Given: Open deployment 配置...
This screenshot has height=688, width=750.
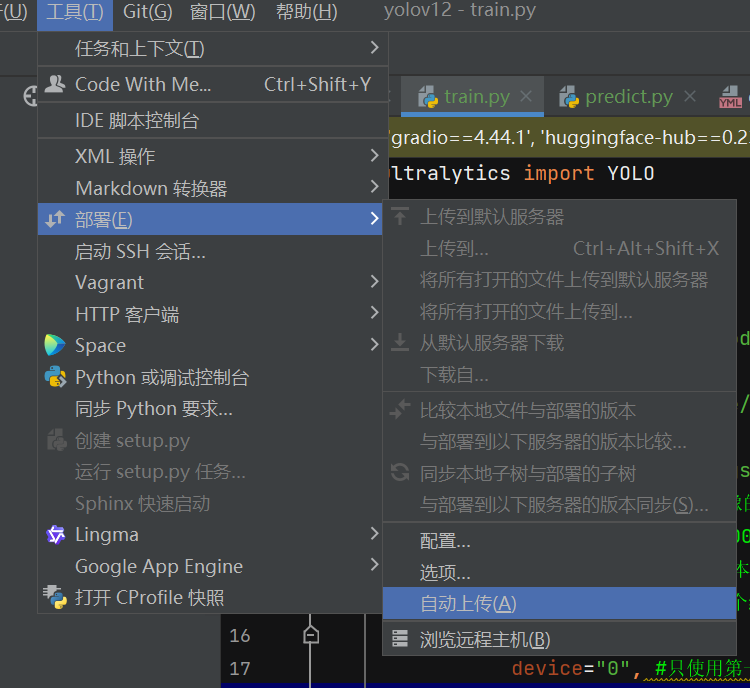Looking at the screenshot, I should [x=559, y=541].
